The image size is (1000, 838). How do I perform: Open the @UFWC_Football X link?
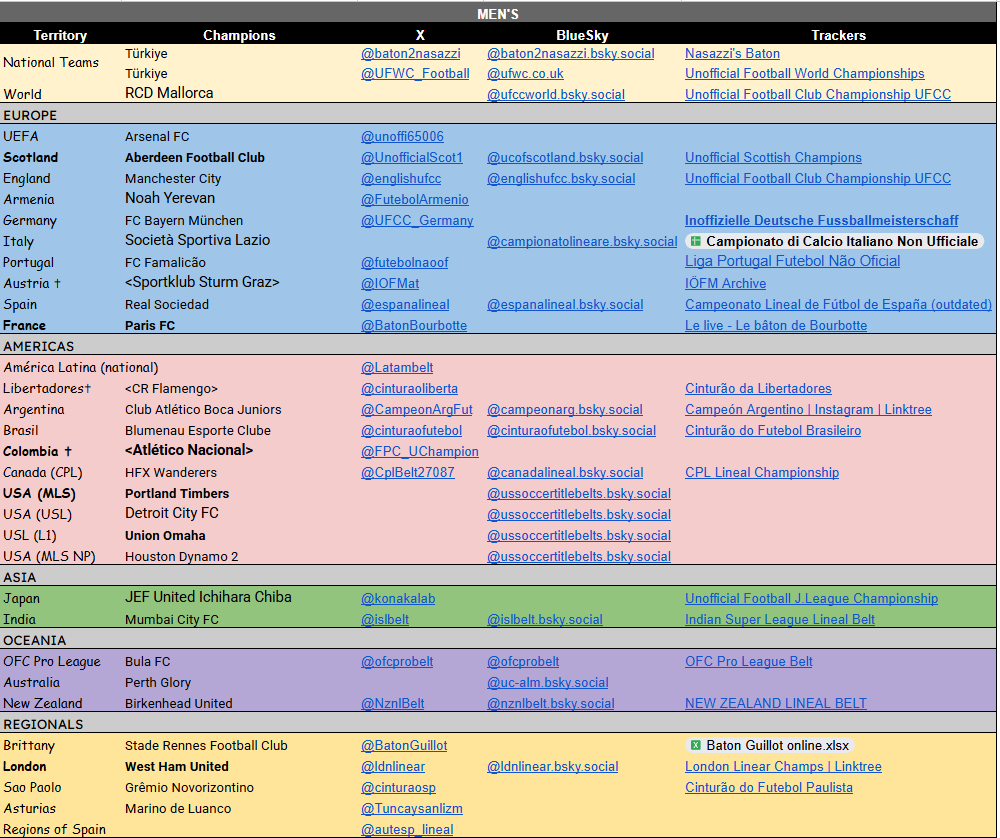pos(415,74)
